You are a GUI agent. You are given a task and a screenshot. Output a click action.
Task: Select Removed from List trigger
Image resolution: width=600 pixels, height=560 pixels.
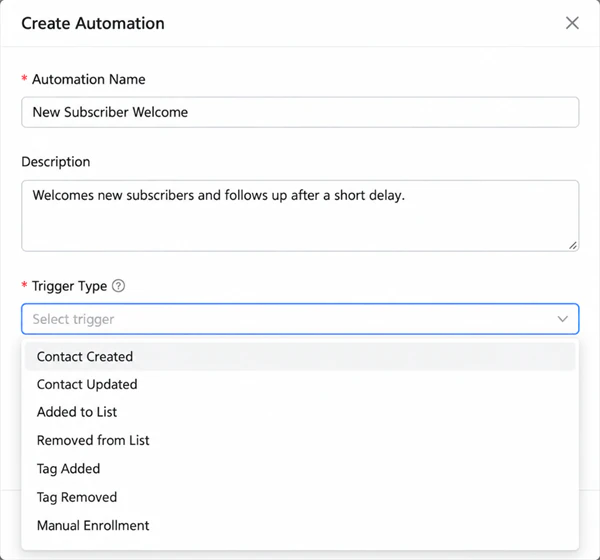click(300, 440)
